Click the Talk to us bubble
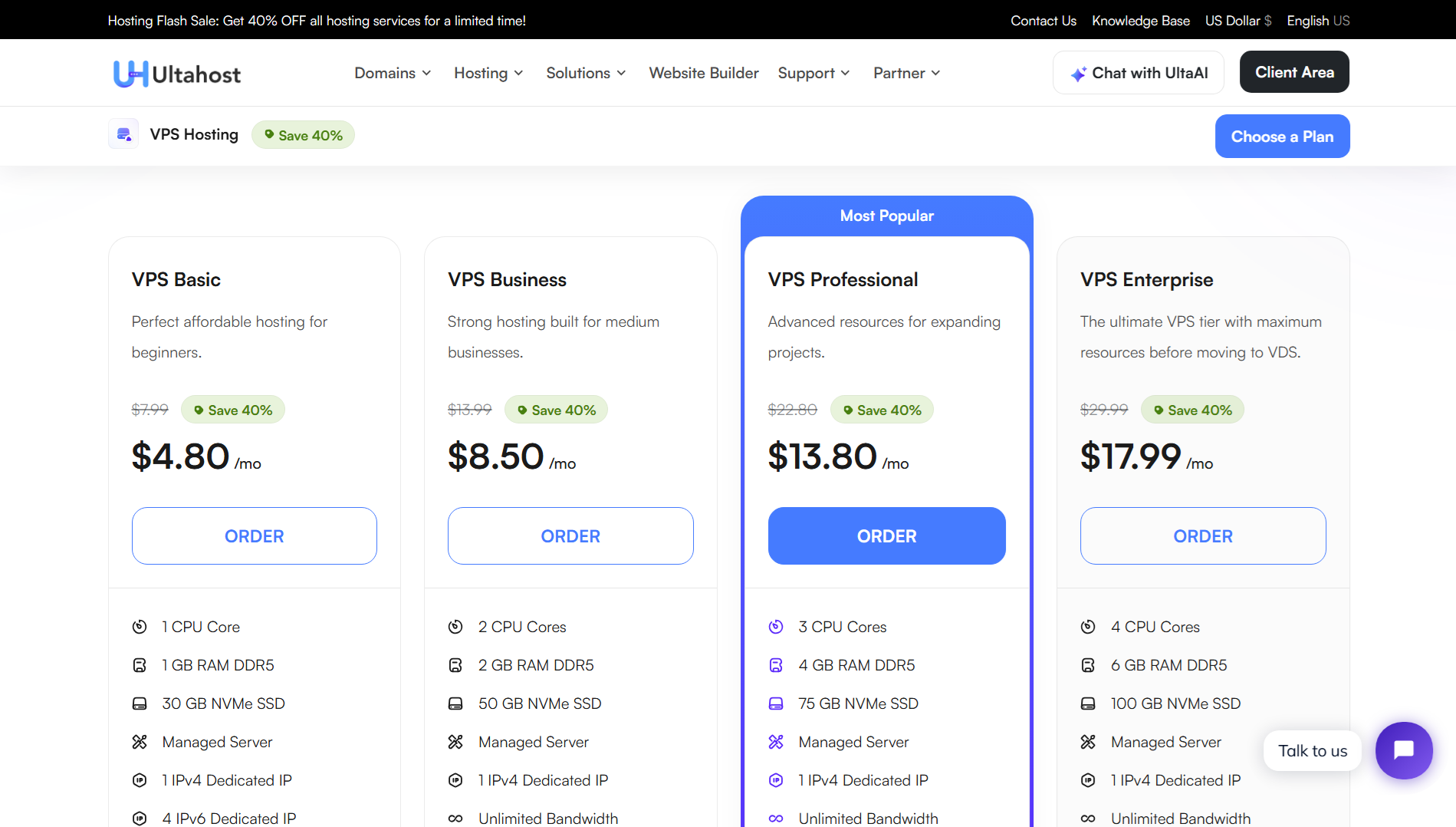1456x827 pixels. pyautogui.click(x=1313, y=751)
